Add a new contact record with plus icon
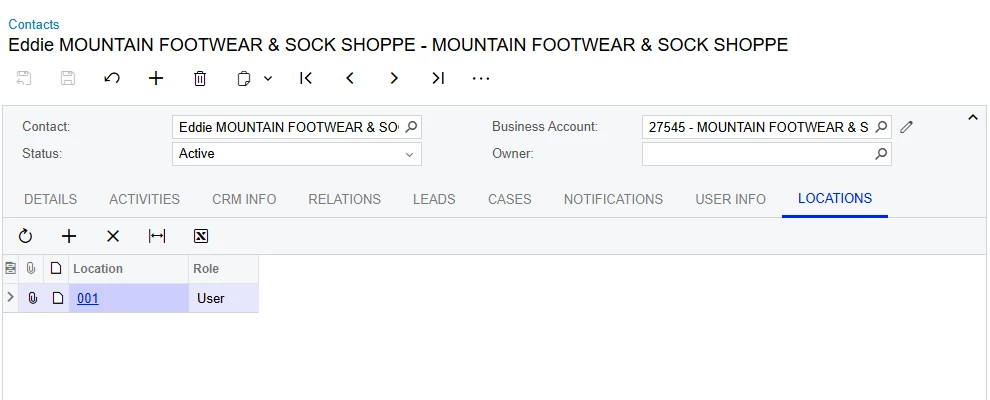The width and height of the screenshot is (990, 400). click(x=156, y=78)
